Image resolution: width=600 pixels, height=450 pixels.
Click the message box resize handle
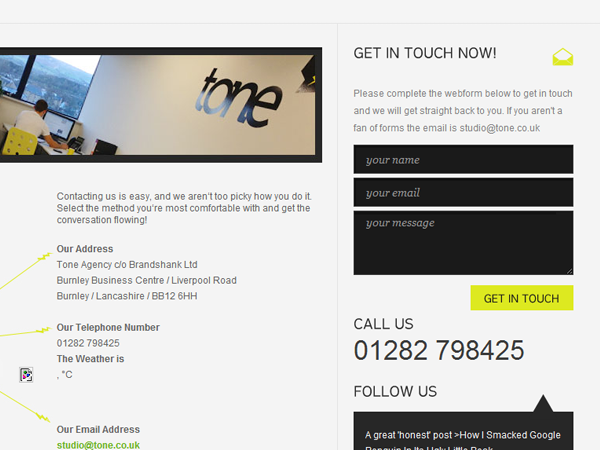click(569, 271)
